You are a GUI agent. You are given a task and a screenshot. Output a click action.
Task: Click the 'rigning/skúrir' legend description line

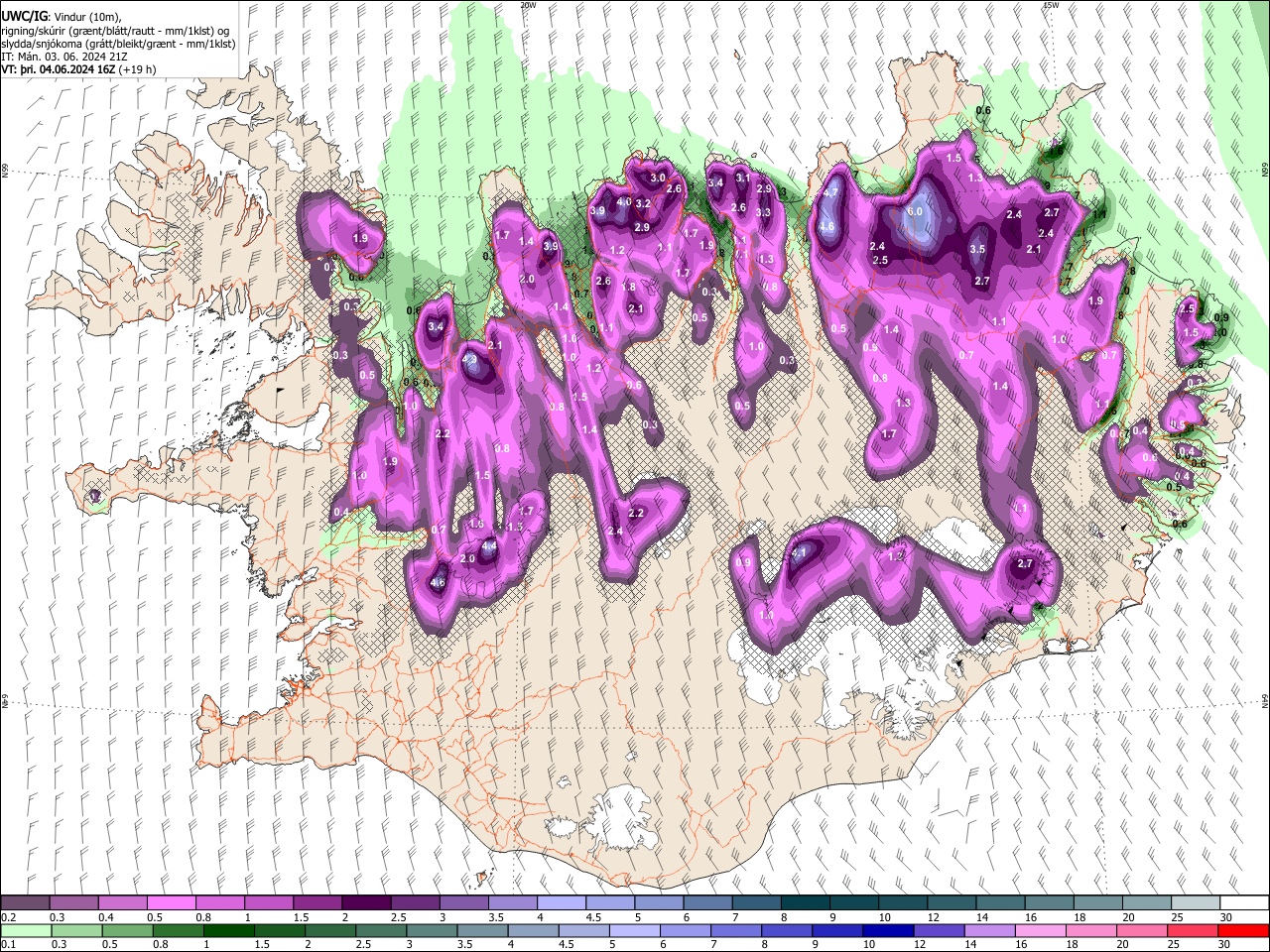tap(116, 31)
